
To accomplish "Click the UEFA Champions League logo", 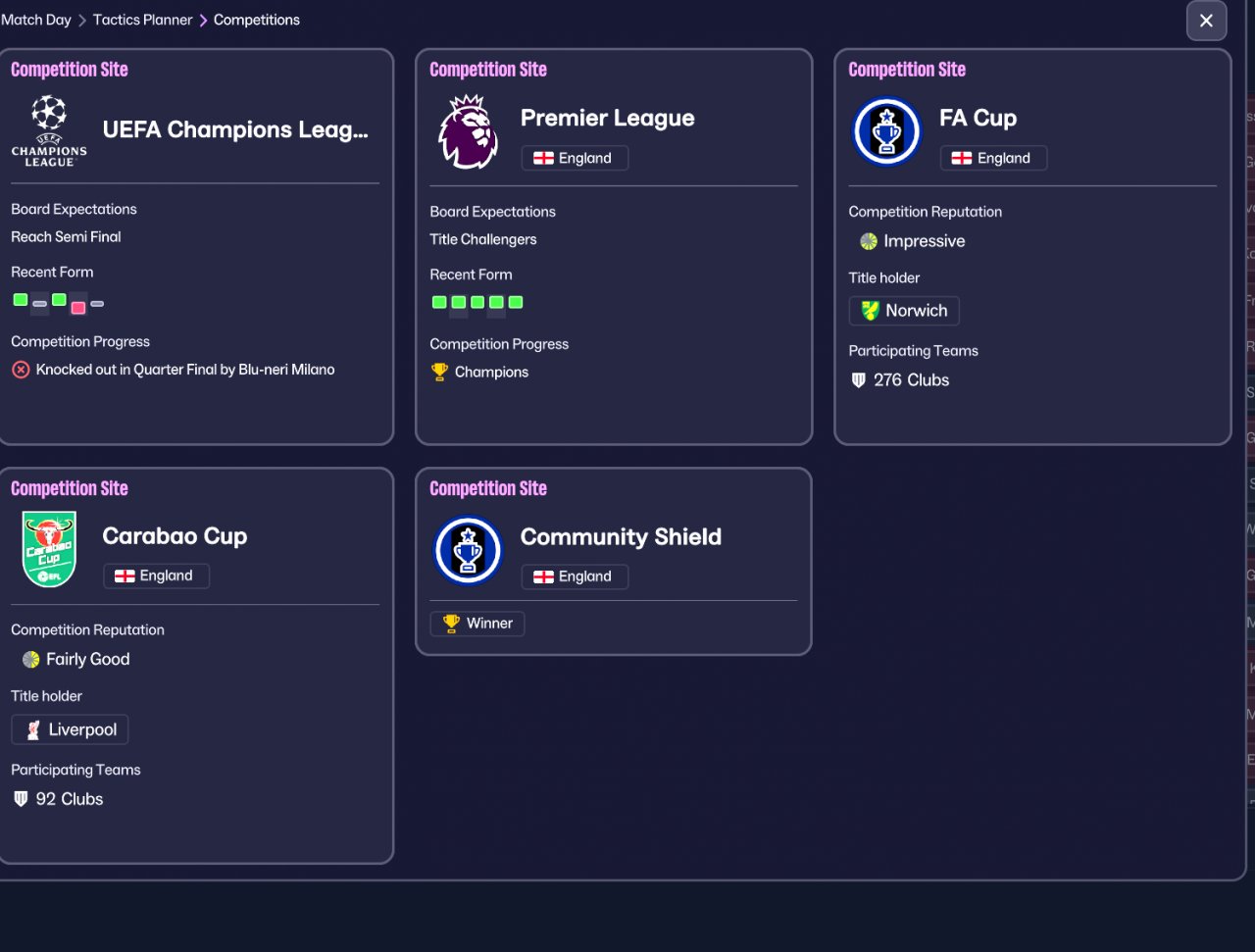I will click(x=49, y=130).
